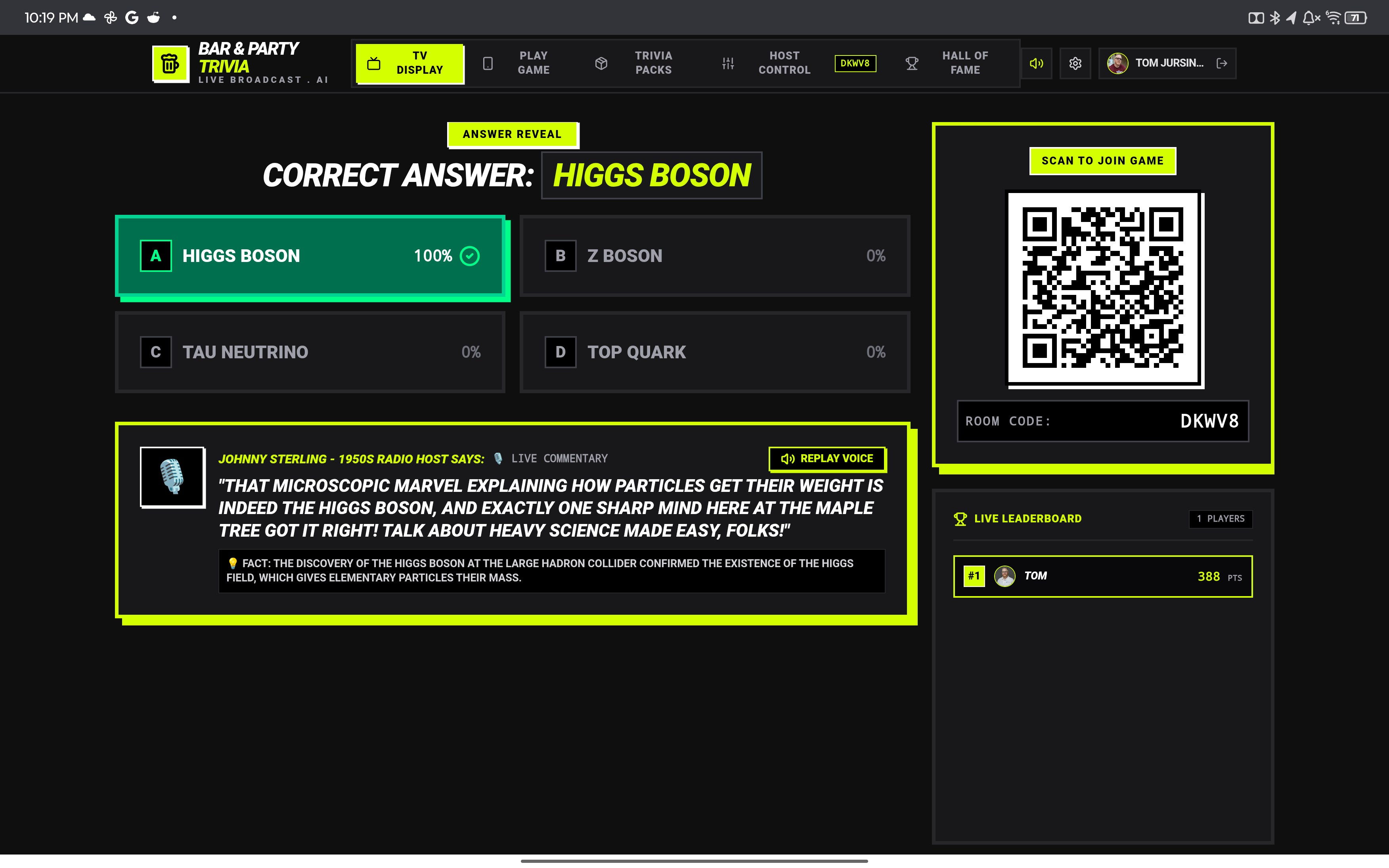Click the trophy icon beside Hall of Fame

click(x=911, y=63)
